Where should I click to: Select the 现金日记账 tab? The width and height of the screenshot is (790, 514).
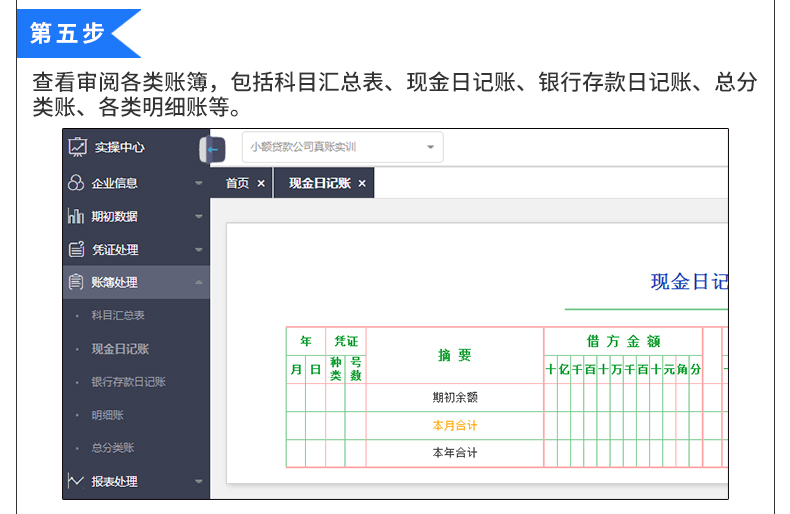click(319, 183)
